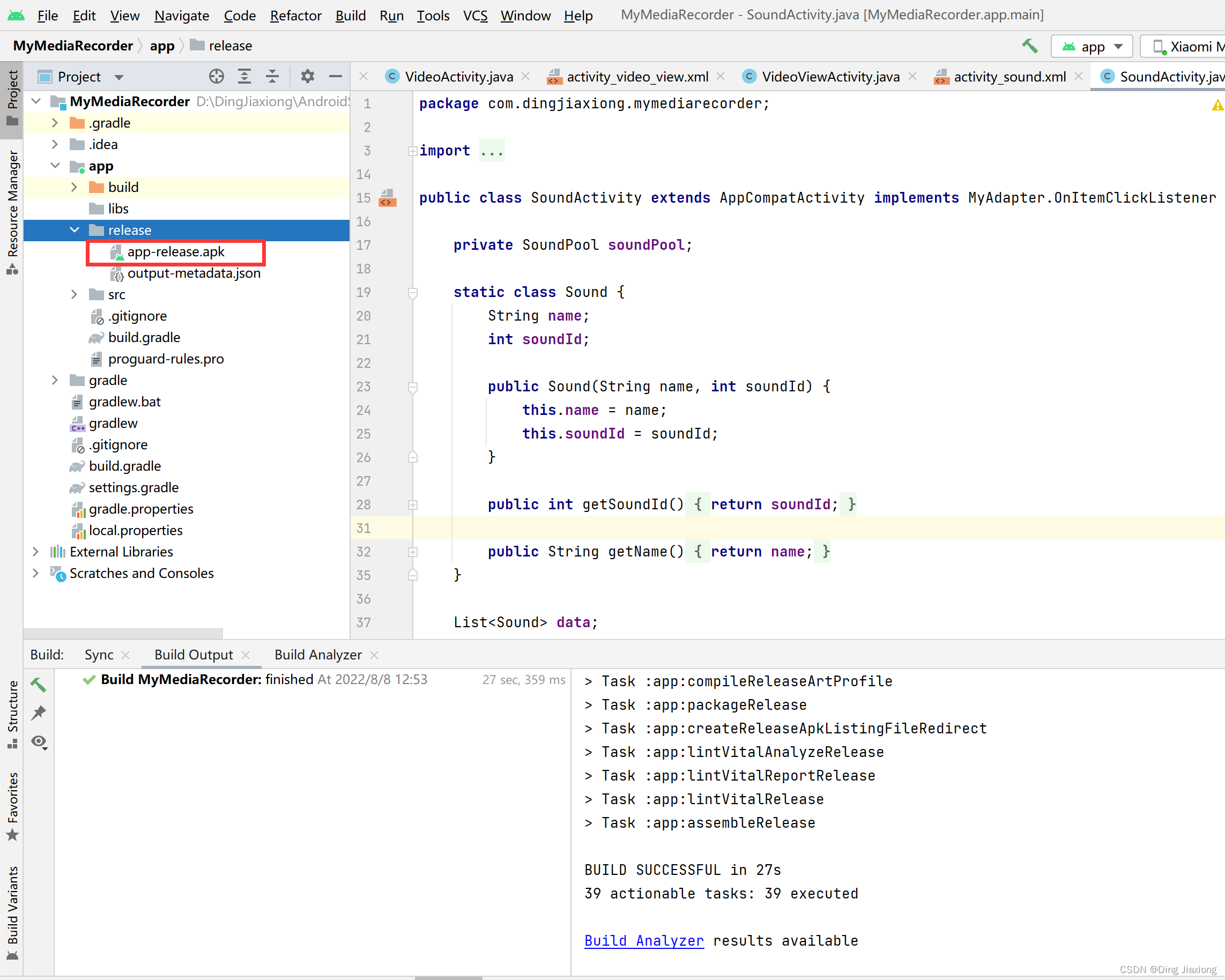Expand the gradle folder

pos(55,380)
